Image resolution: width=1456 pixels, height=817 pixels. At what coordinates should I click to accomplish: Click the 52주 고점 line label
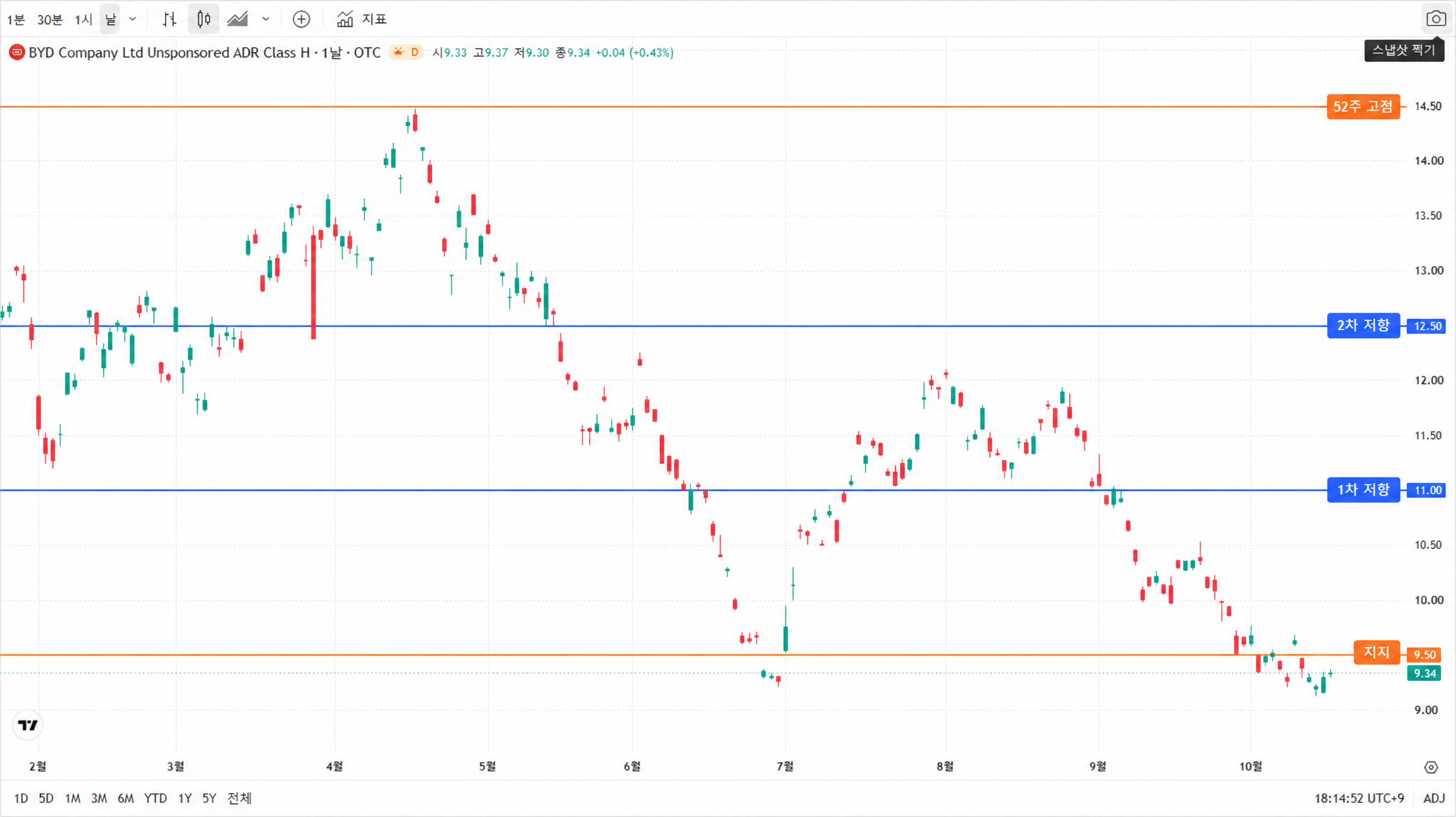pyautogui.click(x=1363, y=106)
